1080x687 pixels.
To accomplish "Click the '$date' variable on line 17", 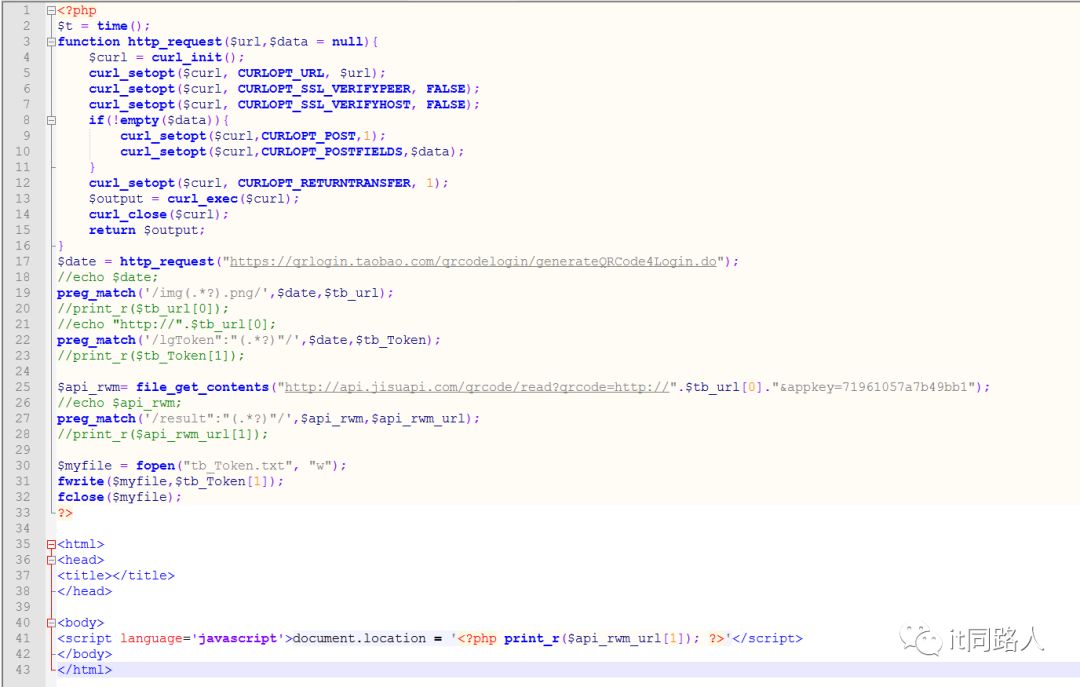I will click(76, 262).
